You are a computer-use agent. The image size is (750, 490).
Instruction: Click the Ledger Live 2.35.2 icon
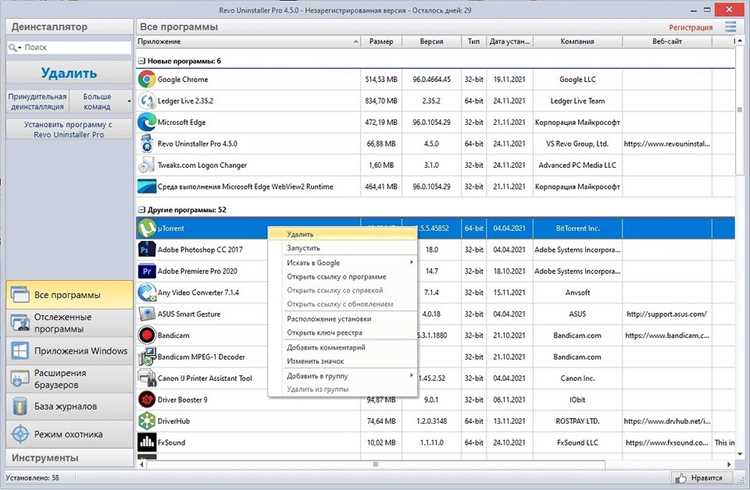click(x=147, y=100)
